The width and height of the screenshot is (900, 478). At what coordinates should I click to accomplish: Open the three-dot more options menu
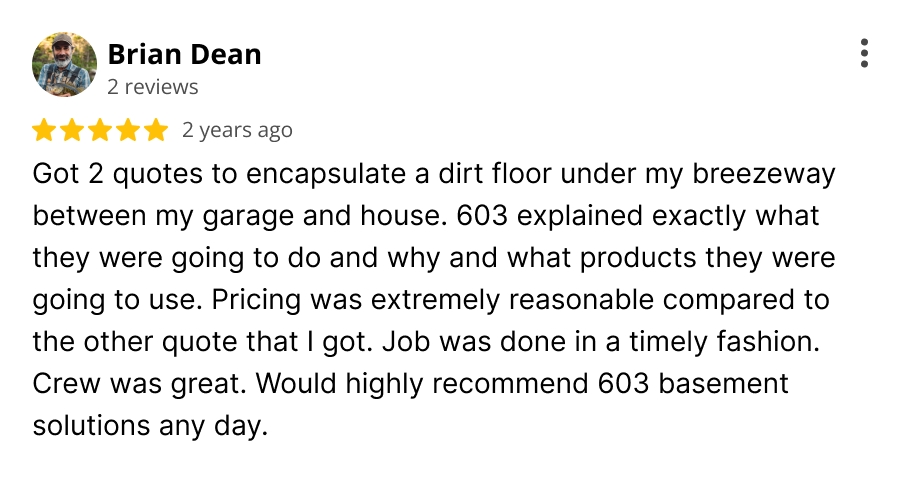tap(864, 53)
